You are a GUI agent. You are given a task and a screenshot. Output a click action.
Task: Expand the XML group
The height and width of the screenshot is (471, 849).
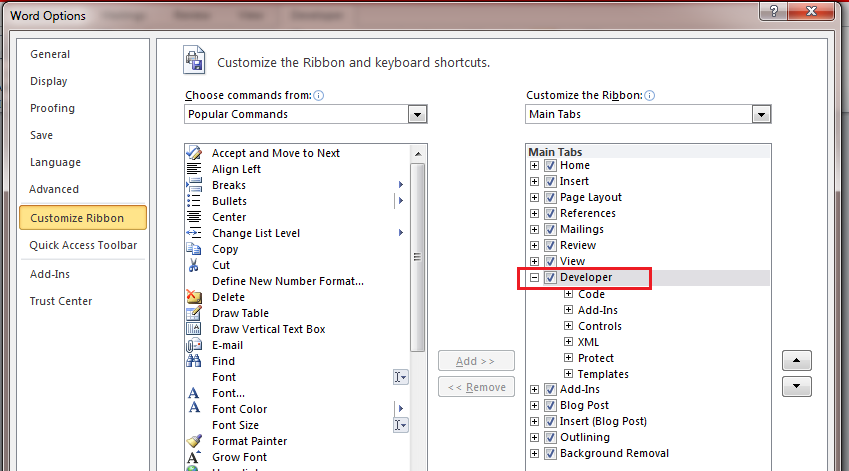569,342
